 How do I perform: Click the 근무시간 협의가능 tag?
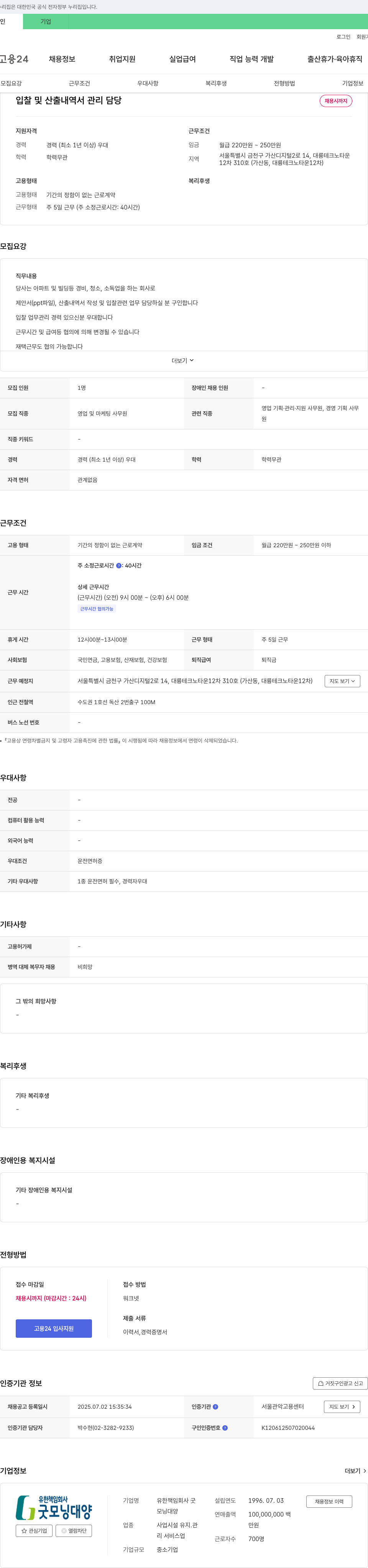coord(97,609)
